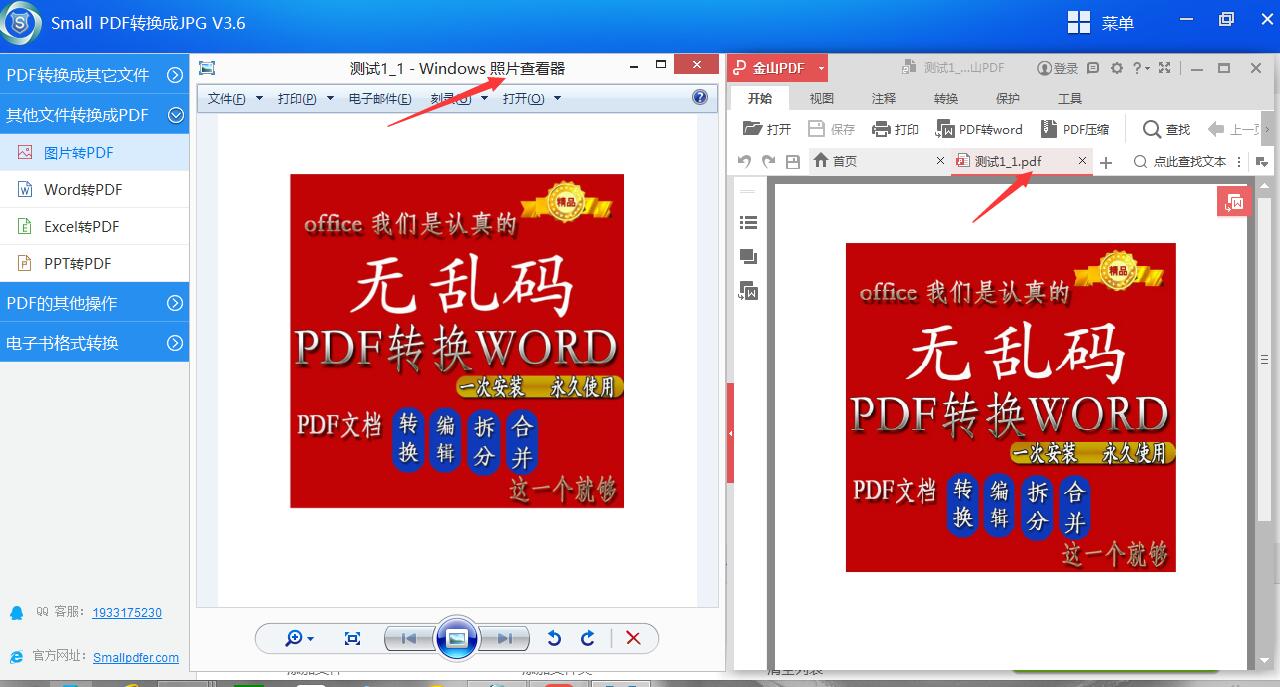Switch to 转换 tab in 金山PDF

point(946,98)
